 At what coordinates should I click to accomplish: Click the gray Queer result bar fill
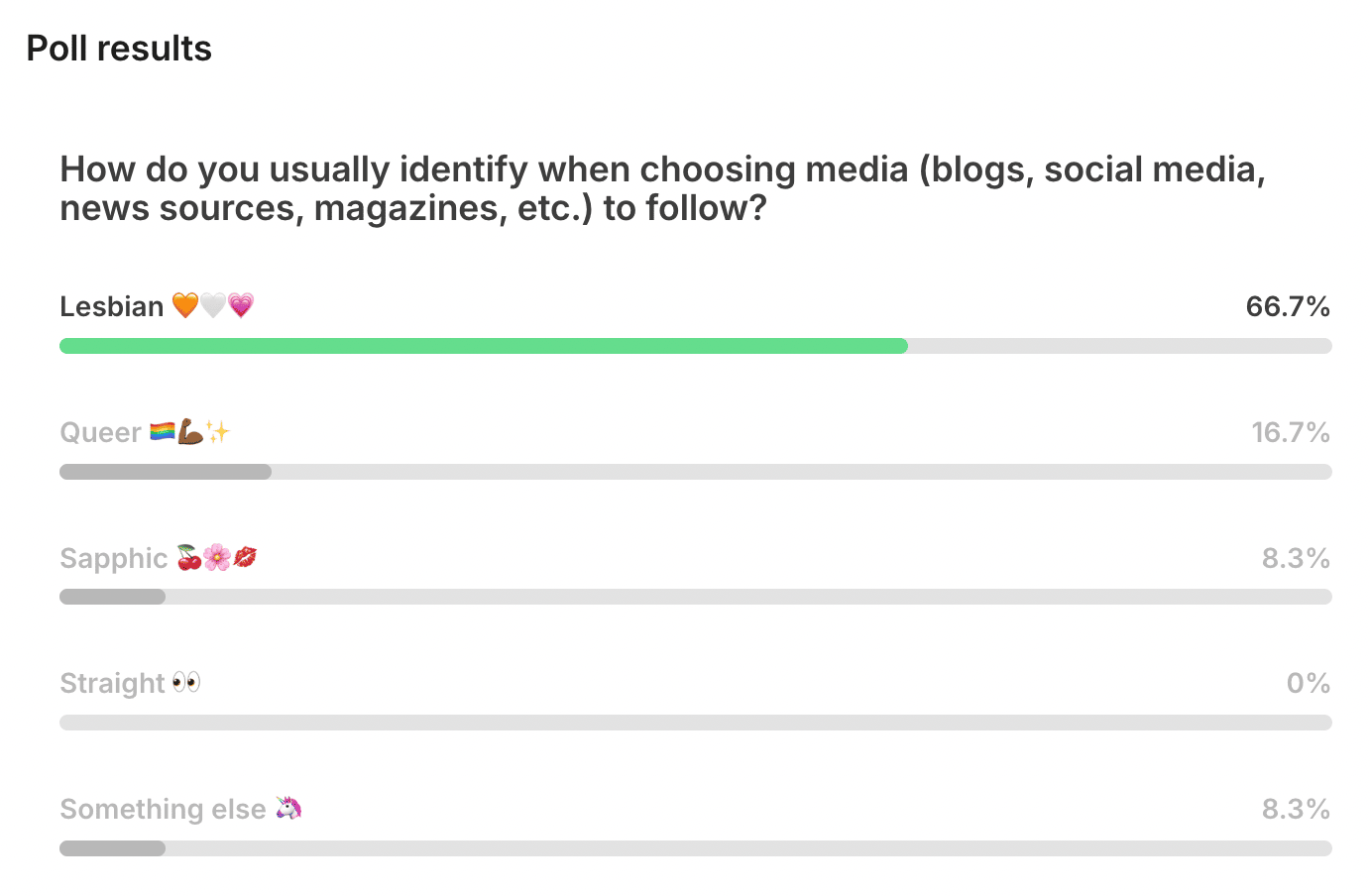click(x=166, y=472)
